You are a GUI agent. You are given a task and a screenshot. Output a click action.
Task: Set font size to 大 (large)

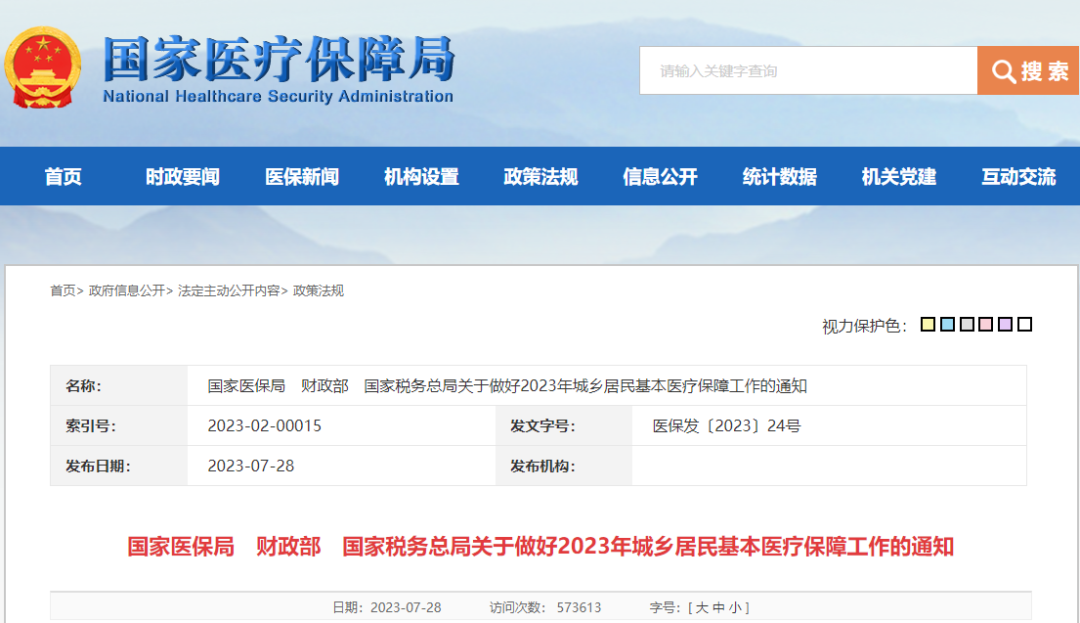pos(702,607)
